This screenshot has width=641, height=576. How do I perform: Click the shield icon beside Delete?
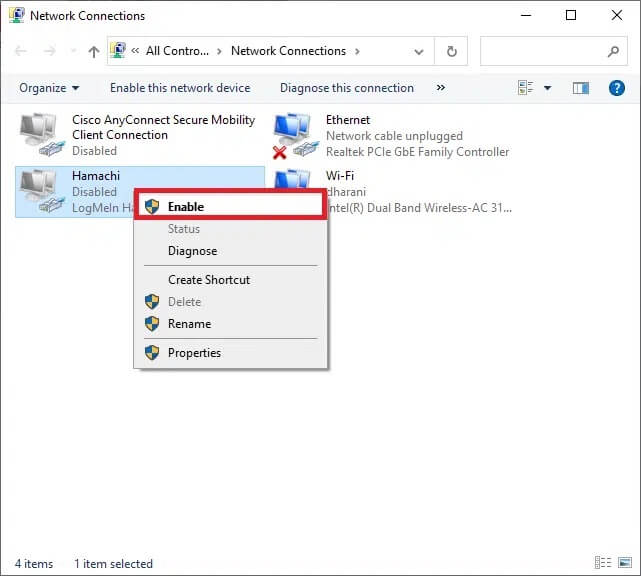[x=152, y=302]
